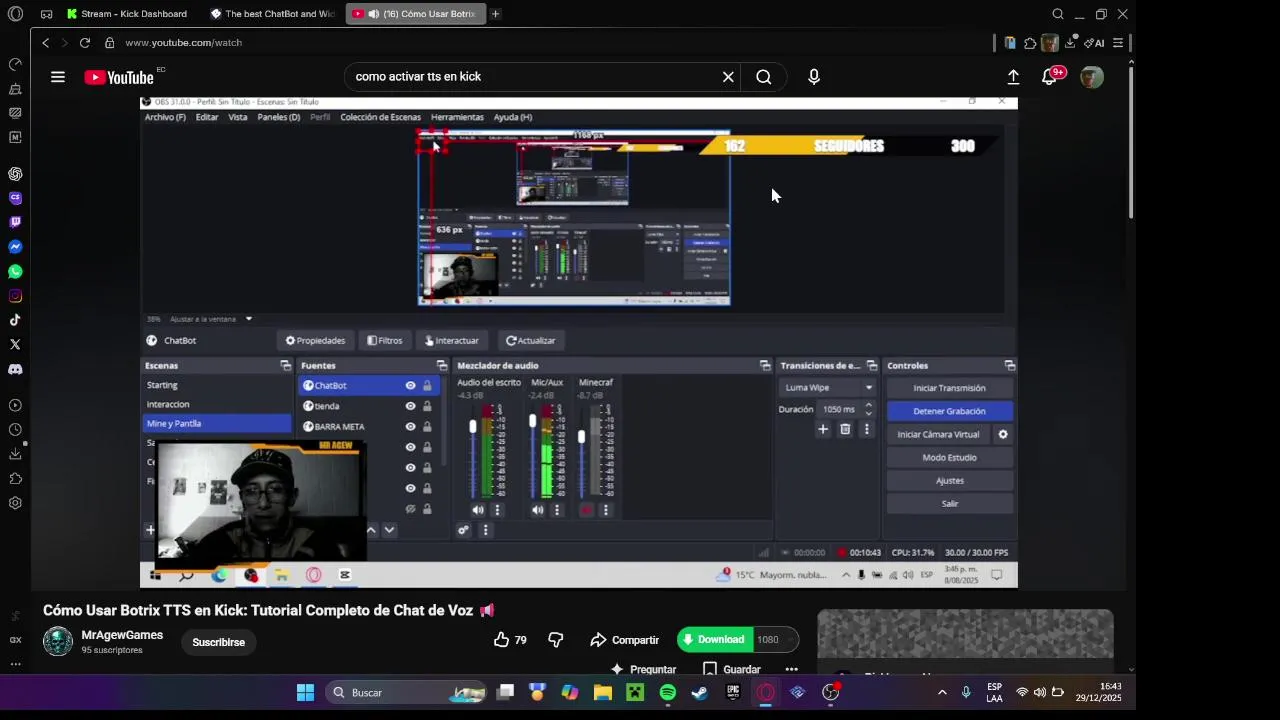Open YouTube account avatar menu
The width and height of the screenshot is (1280, 720).
(1092, 77)
